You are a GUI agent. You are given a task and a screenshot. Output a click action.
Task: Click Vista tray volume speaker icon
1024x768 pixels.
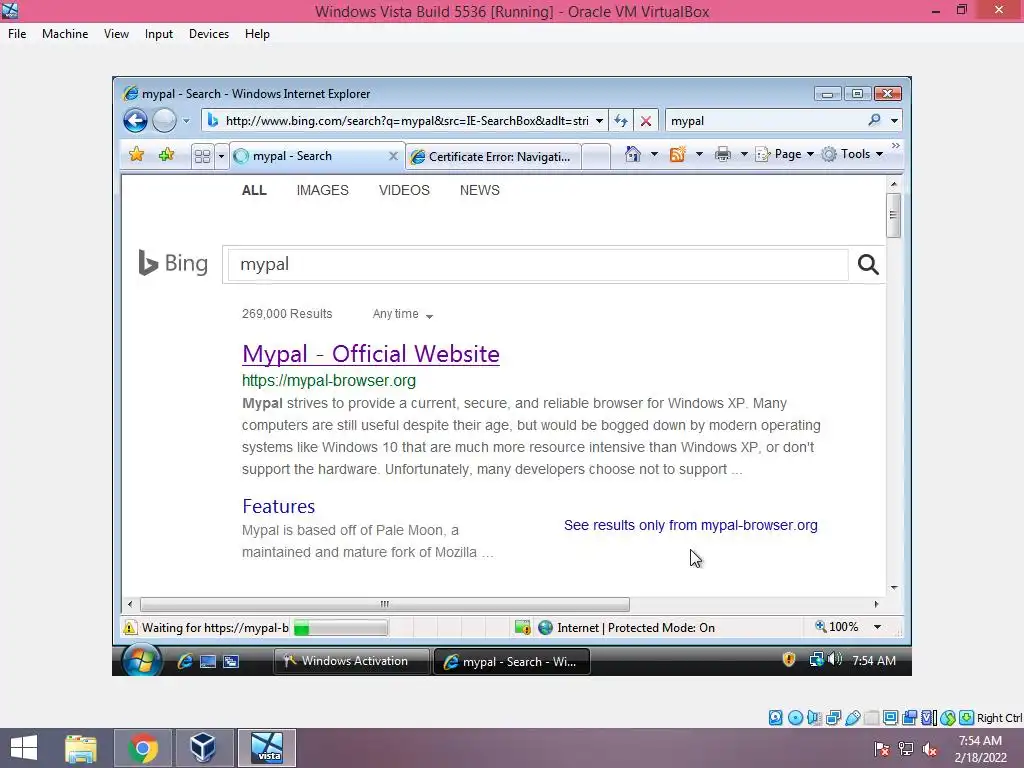835,660
